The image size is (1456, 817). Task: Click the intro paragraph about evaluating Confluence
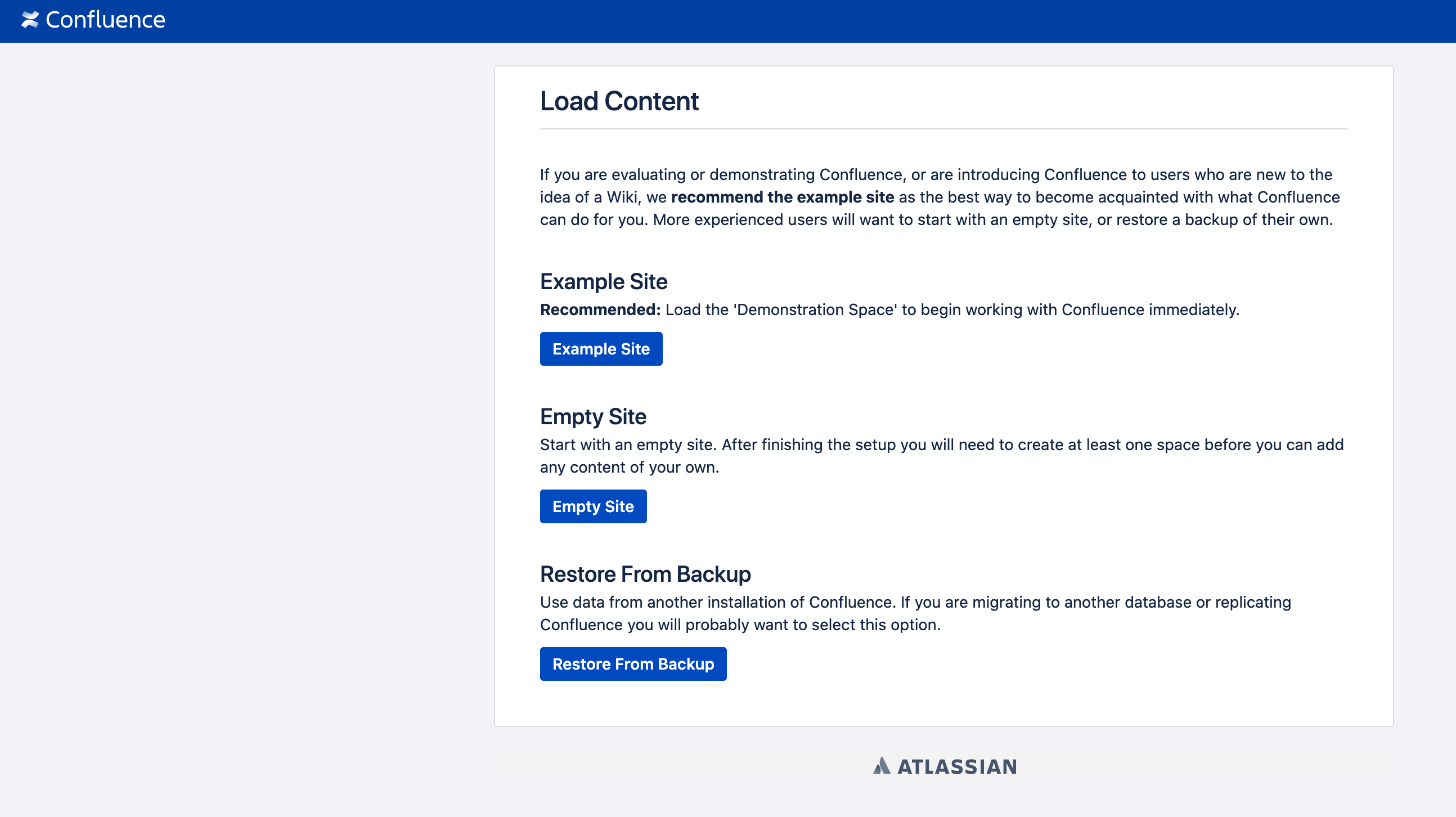coord(940,197)
